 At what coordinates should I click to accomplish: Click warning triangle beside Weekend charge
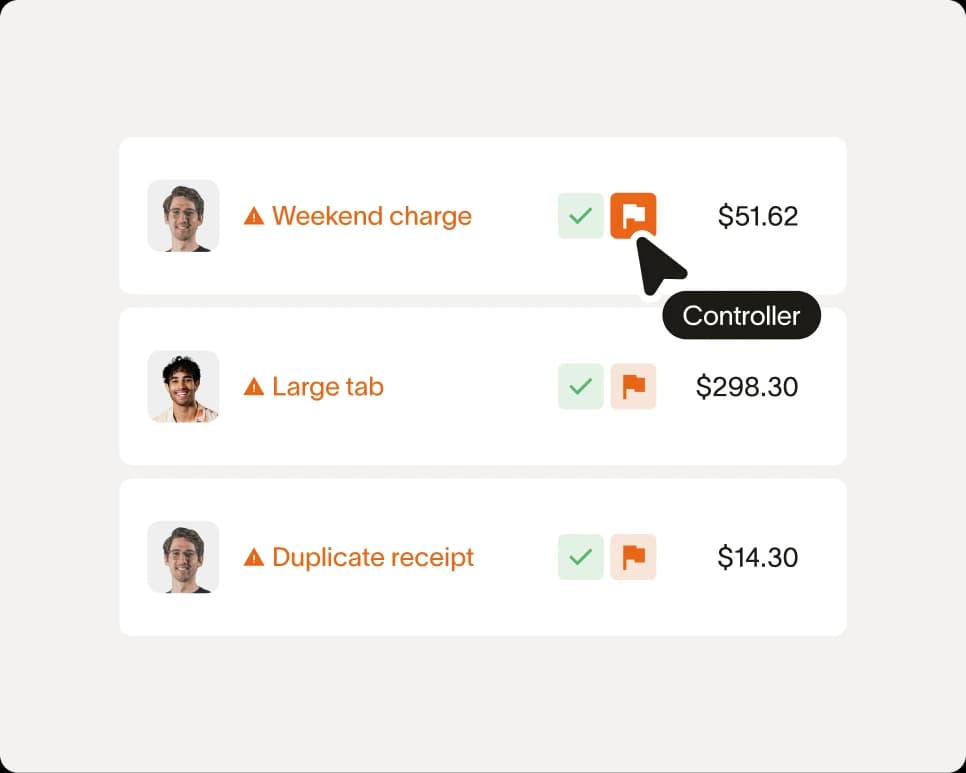coord(254,216)
